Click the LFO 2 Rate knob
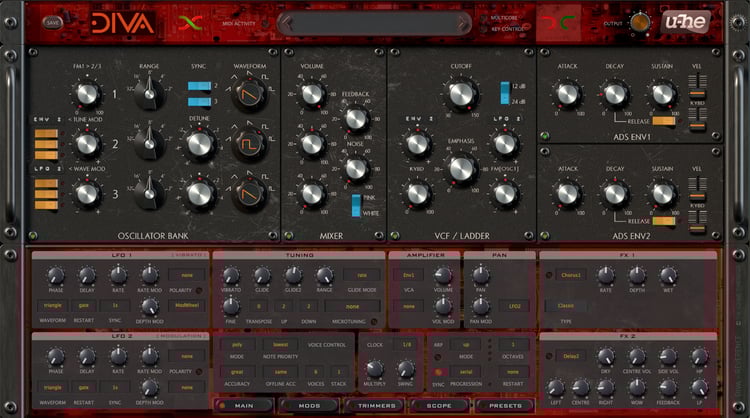Image resolution: width=750 pixels, height=418 pixels. pyautogui.click(x=118, y=357)
